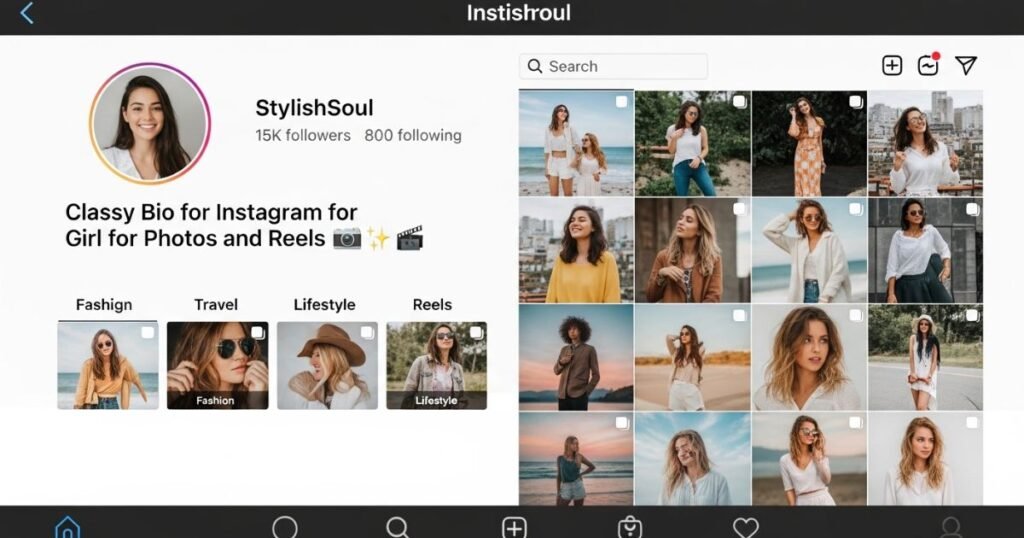Switch to the Lifestyle tab
The height and width of the screenshot is (538, 1024).
pos(325,304)
